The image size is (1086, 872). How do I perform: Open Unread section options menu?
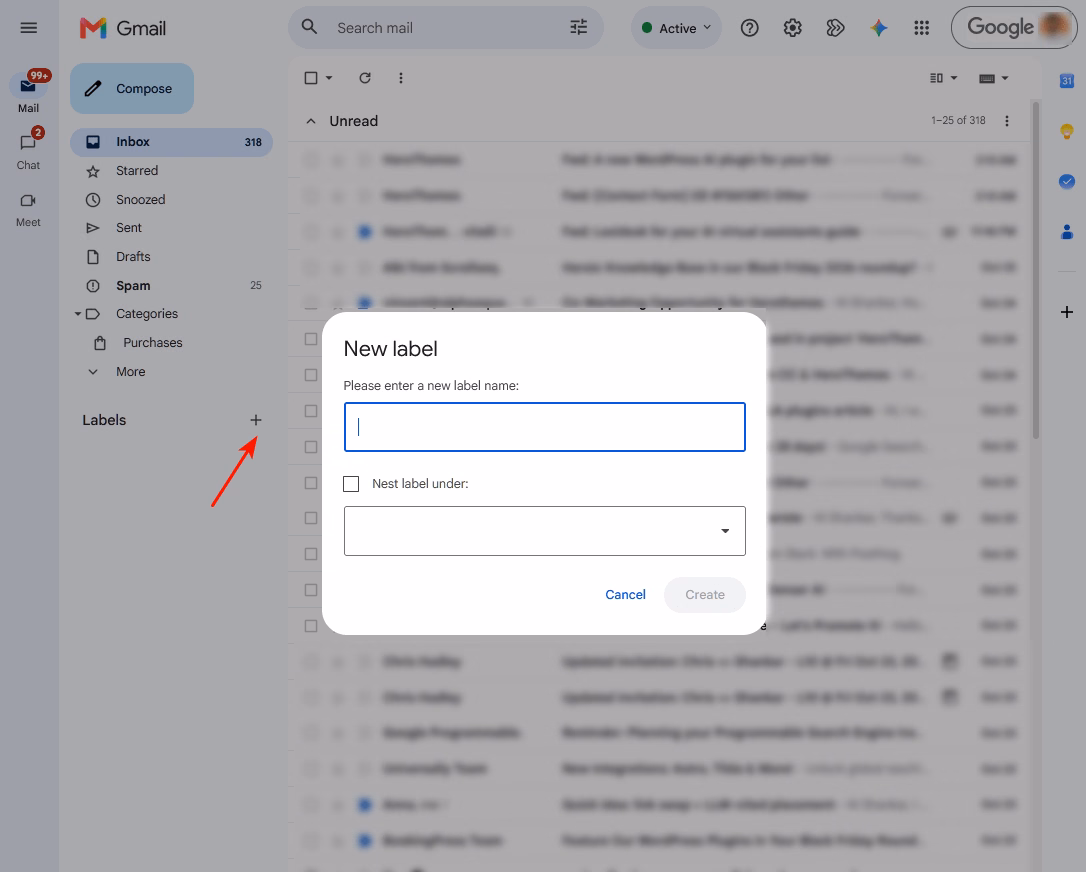pyautogui.click(x=1006, y=121)
